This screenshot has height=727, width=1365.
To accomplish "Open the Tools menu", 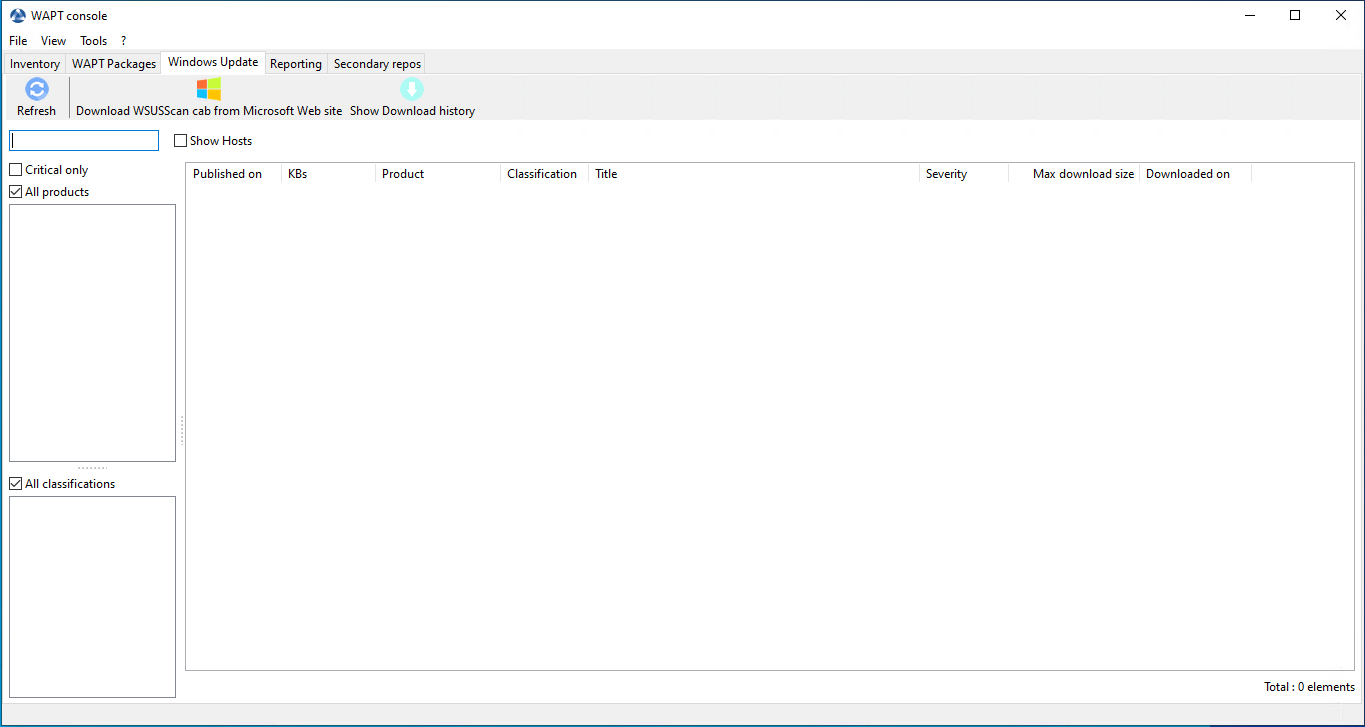I will [x=93, y=40].
